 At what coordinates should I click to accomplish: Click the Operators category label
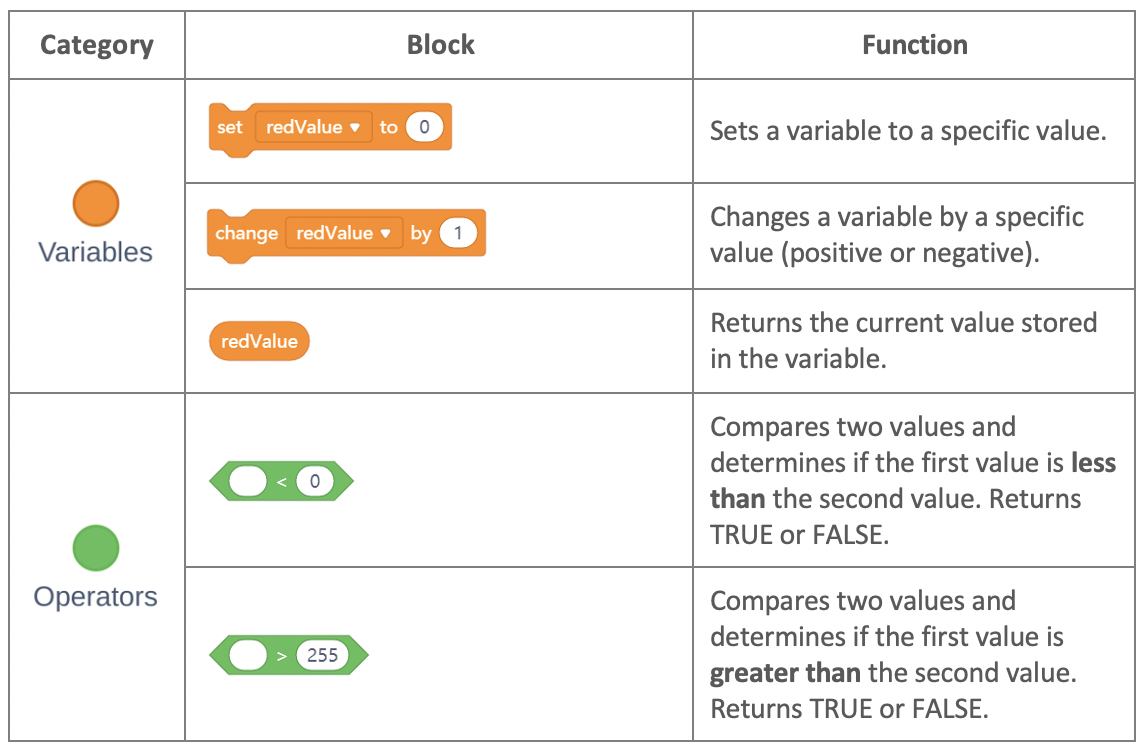click(96, 597)
